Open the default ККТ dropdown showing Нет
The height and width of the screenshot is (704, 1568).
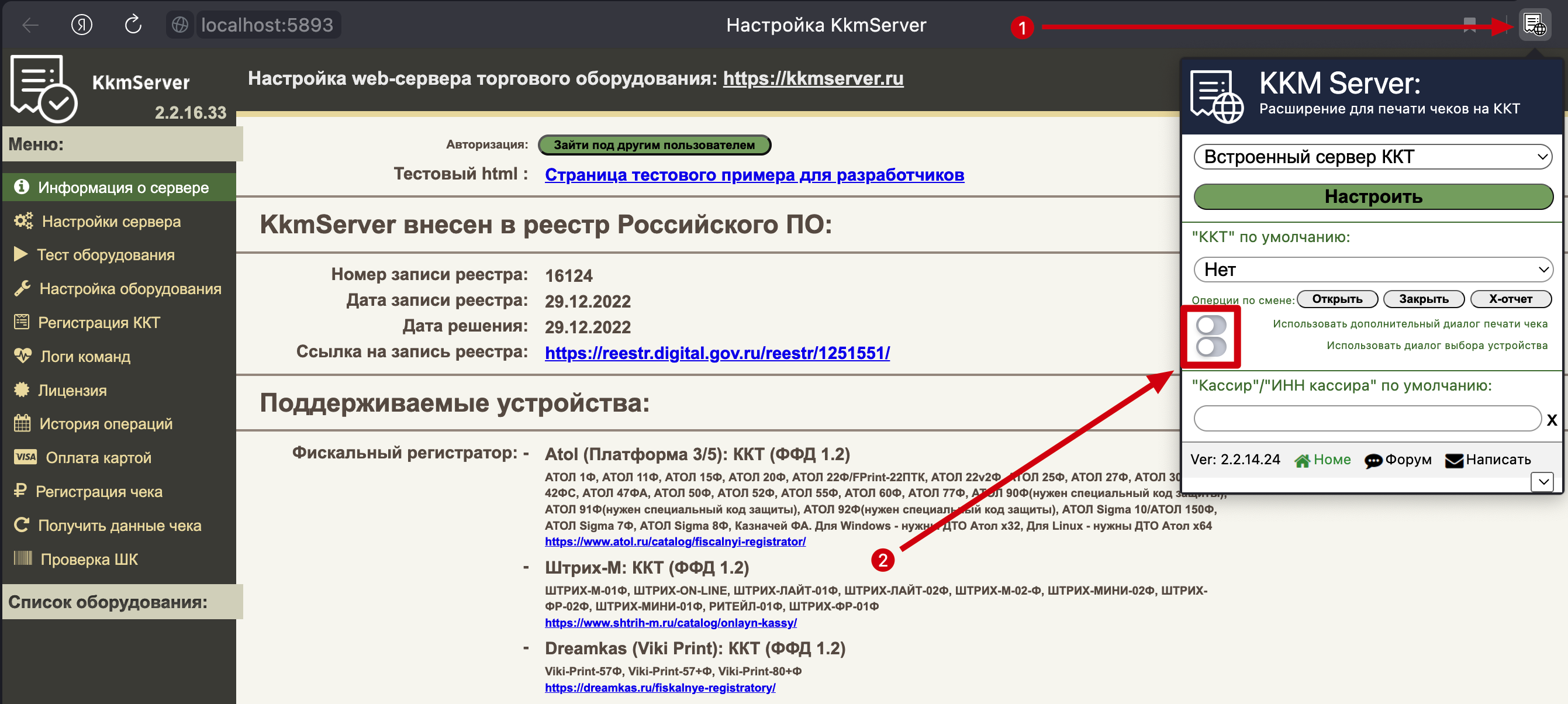pos(1373,270)
